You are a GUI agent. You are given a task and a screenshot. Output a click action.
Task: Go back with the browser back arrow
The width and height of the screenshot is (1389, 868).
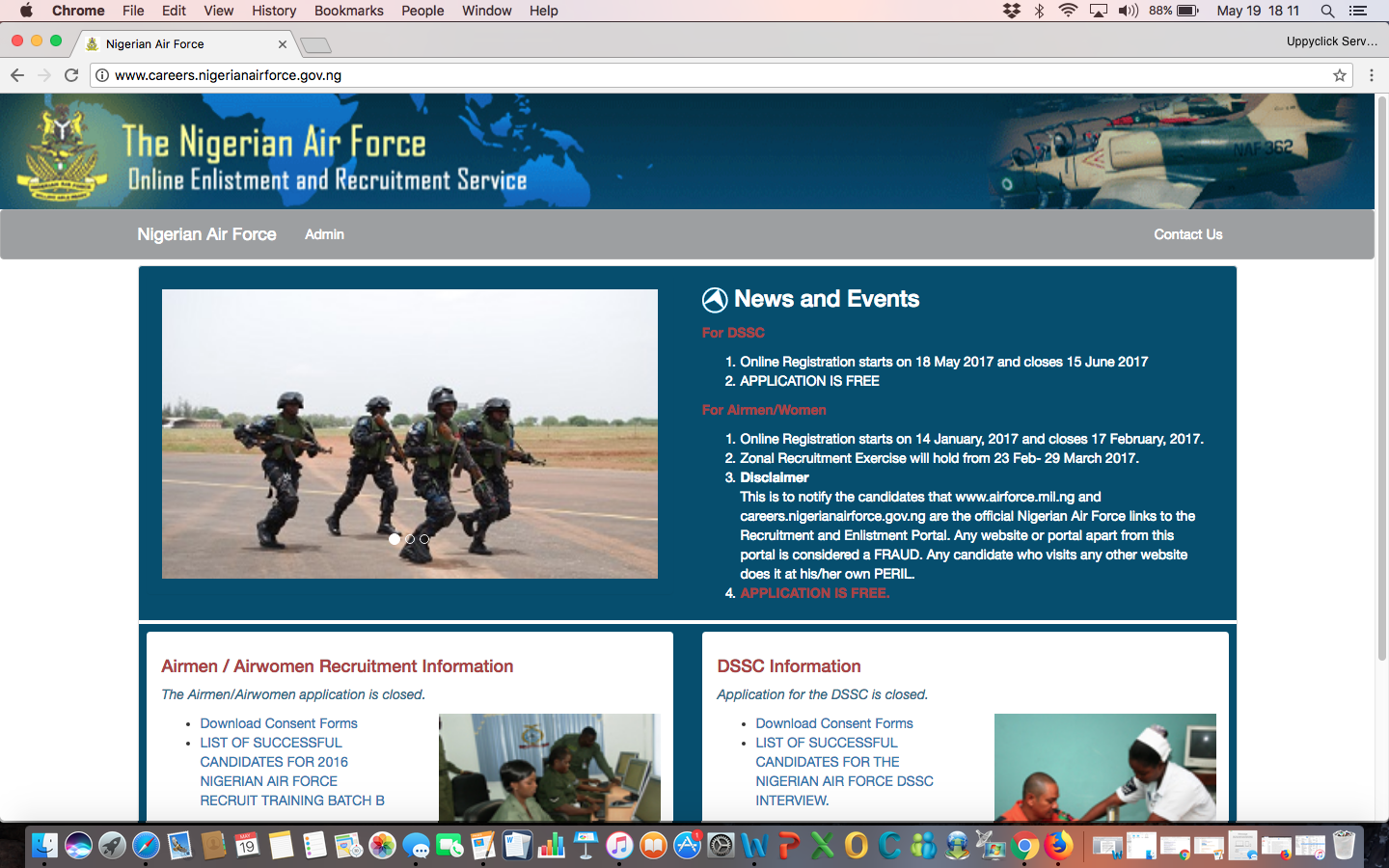tap(17, 75)
